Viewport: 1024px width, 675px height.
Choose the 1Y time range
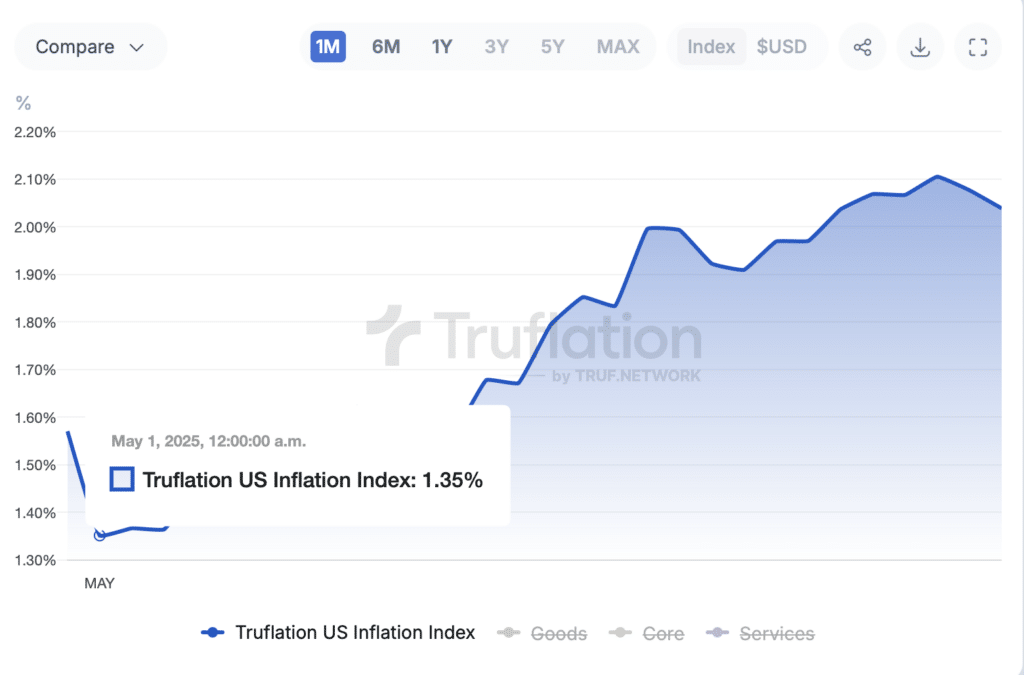click(x=442, y=47)
